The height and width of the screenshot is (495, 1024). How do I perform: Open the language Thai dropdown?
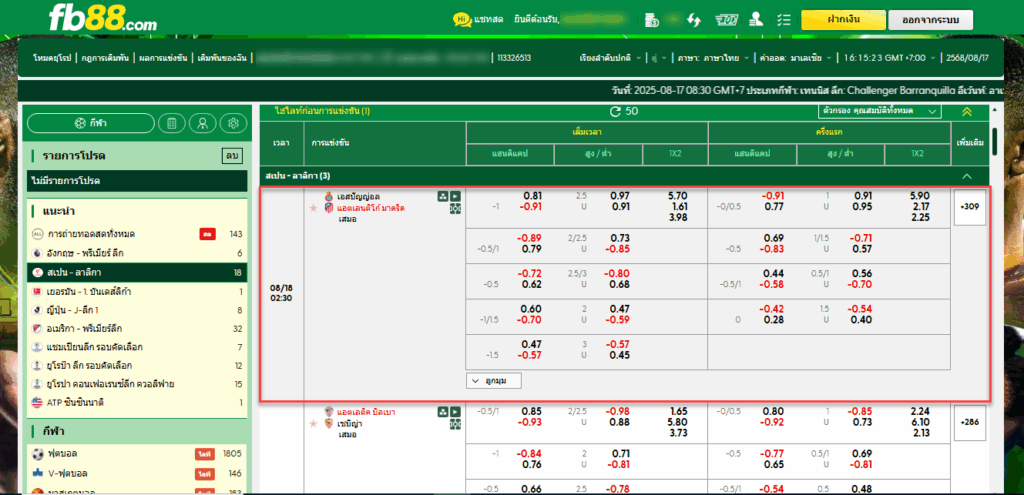pos(712,58)
